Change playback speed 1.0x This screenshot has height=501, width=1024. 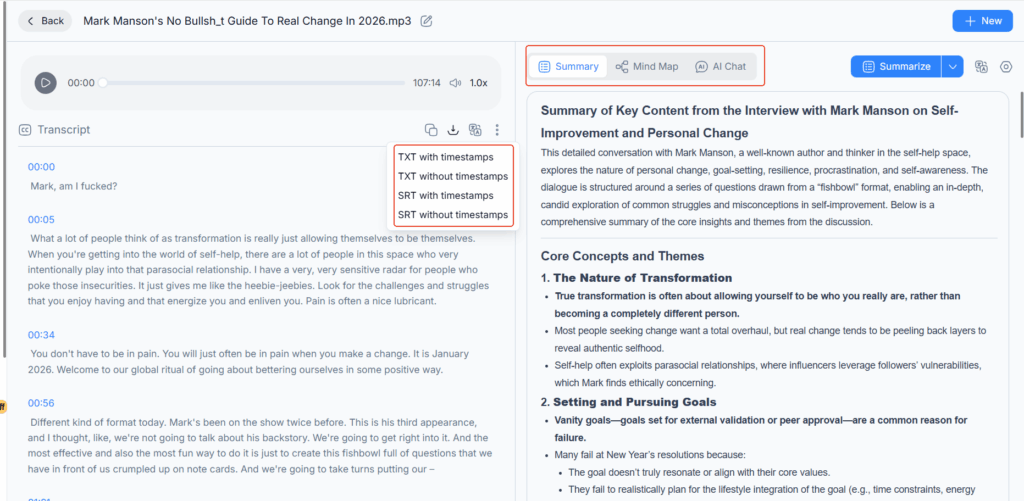pos(478,83)
